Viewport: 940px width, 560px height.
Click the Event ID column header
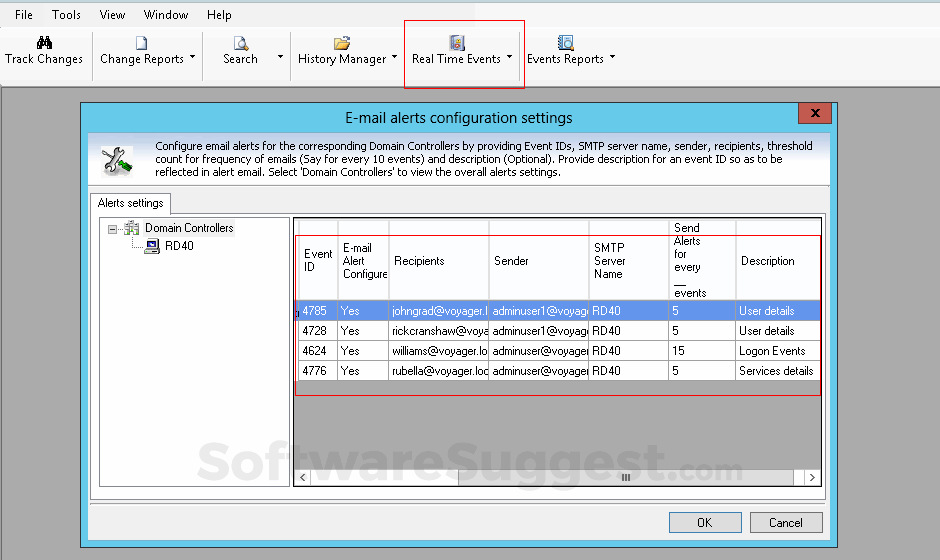[x=318, y=261]
